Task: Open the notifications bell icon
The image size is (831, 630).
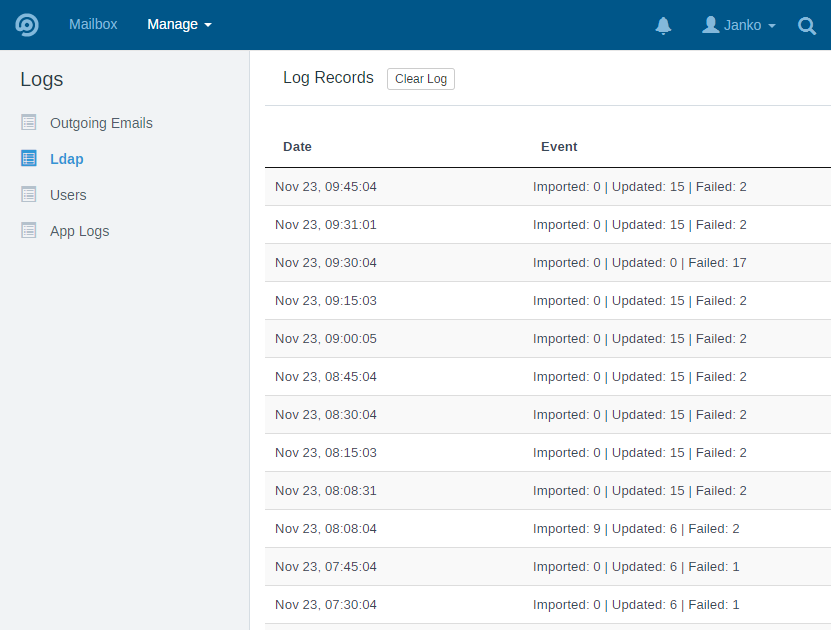Action: pyautogui.click(x=663, y=24)
